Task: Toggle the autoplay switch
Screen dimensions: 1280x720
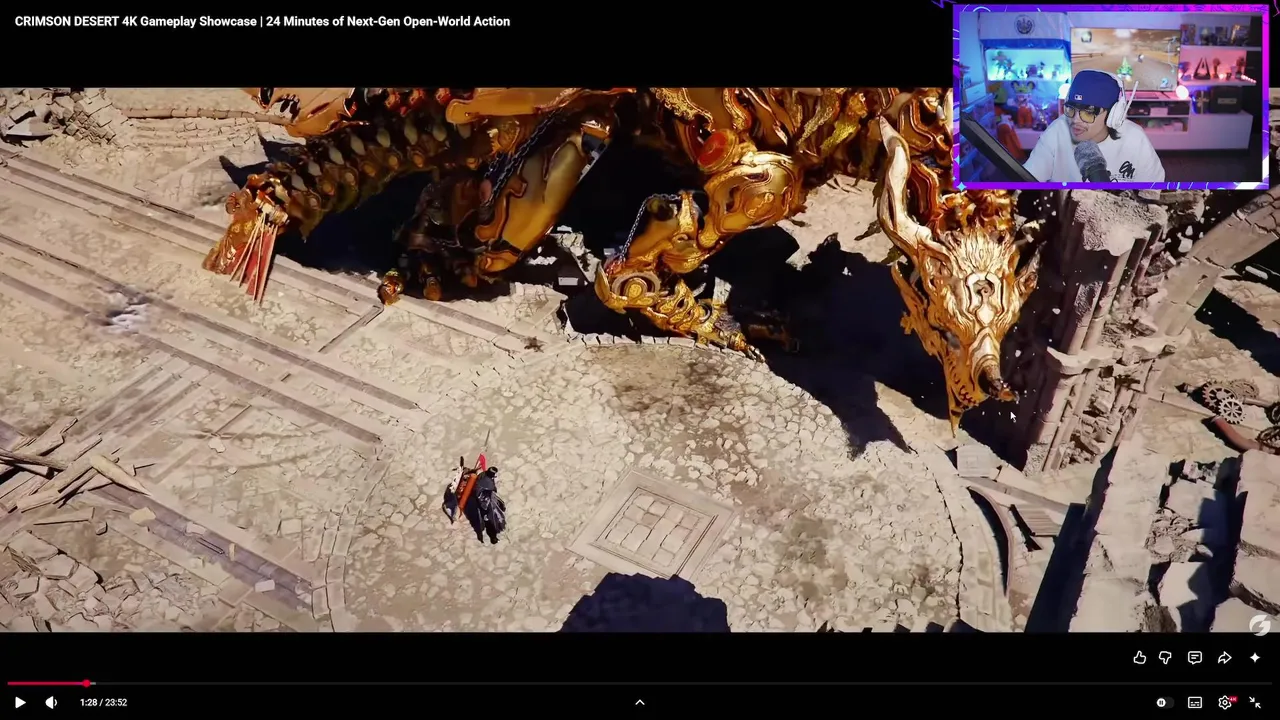Action: coord(1162,702)
